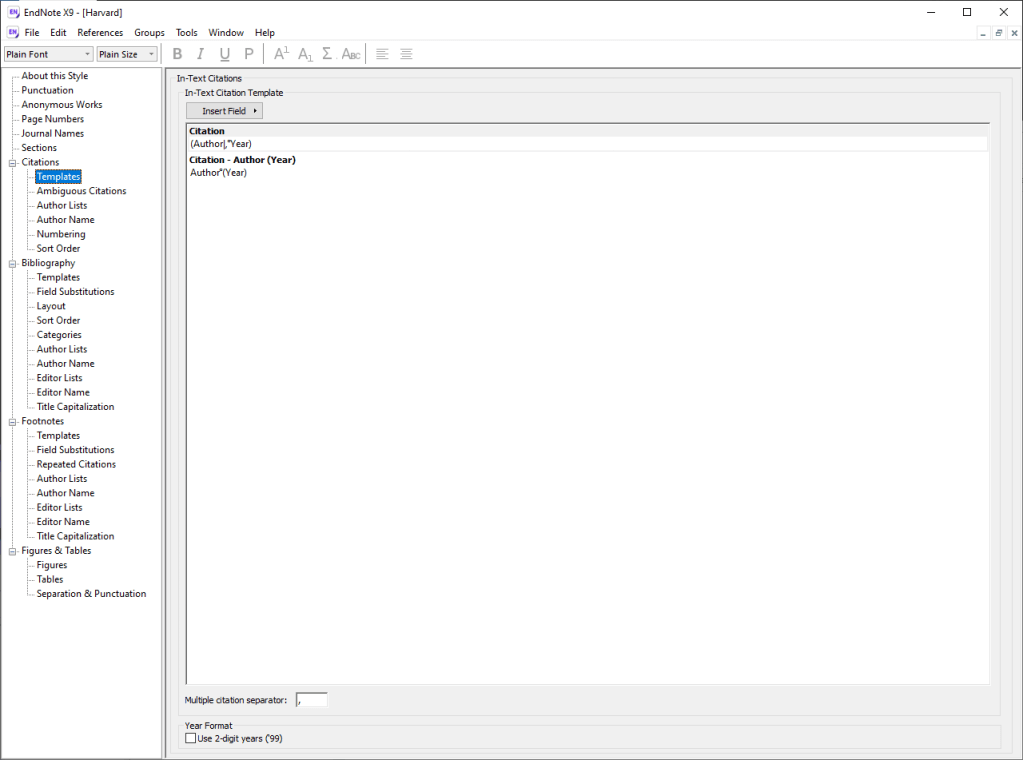Viewport: 1023px width, 760px height.
Task: Click the Insert Field button
Action: click(224, 111)
